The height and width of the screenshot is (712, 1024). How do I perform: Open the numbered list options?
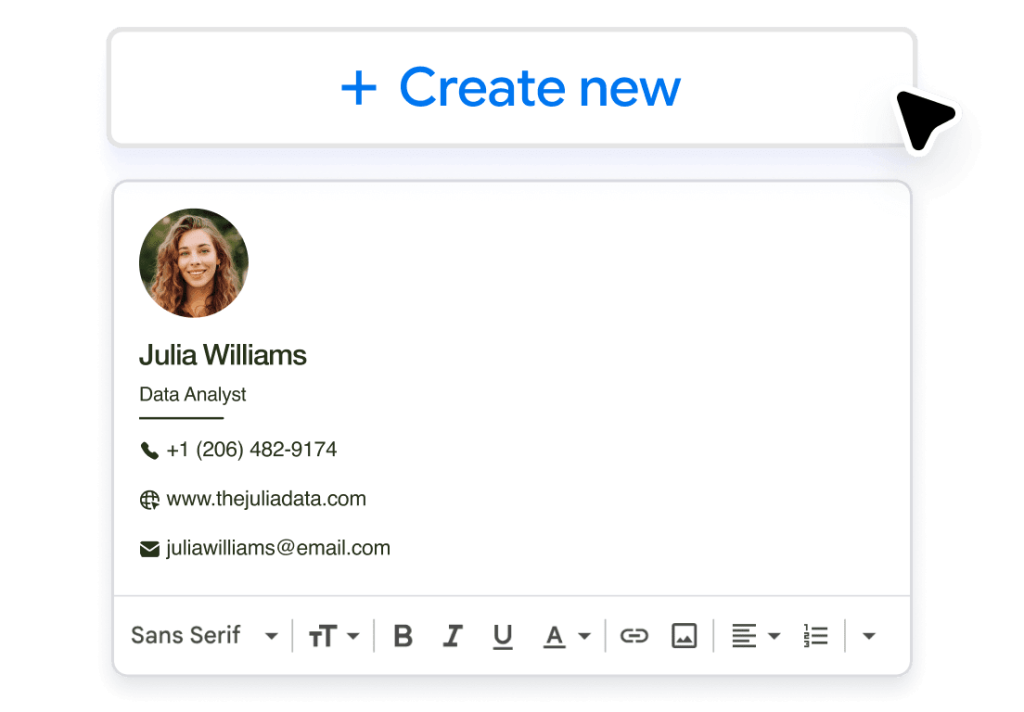click(814, 635)
